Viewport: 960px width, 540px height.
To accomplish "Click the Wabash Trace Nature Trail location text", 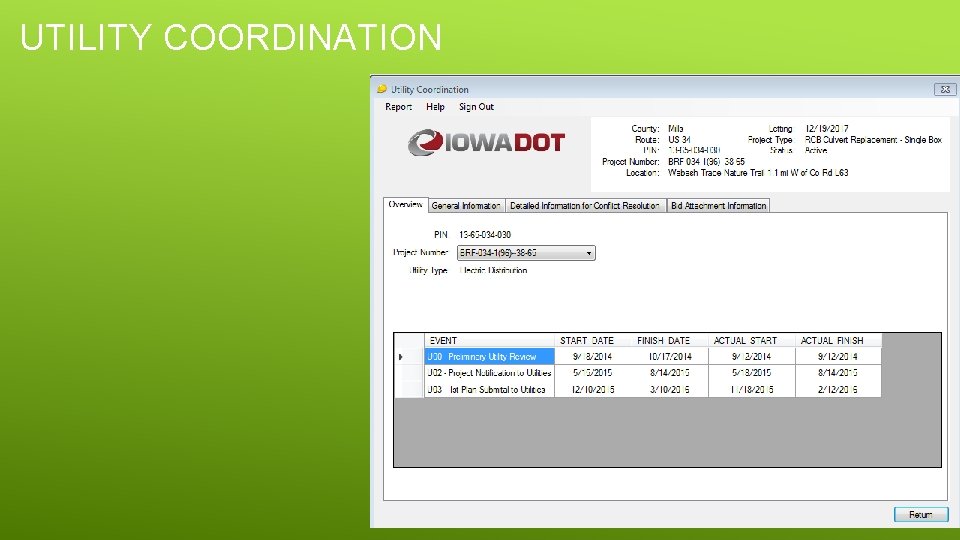I will (758, 173).
